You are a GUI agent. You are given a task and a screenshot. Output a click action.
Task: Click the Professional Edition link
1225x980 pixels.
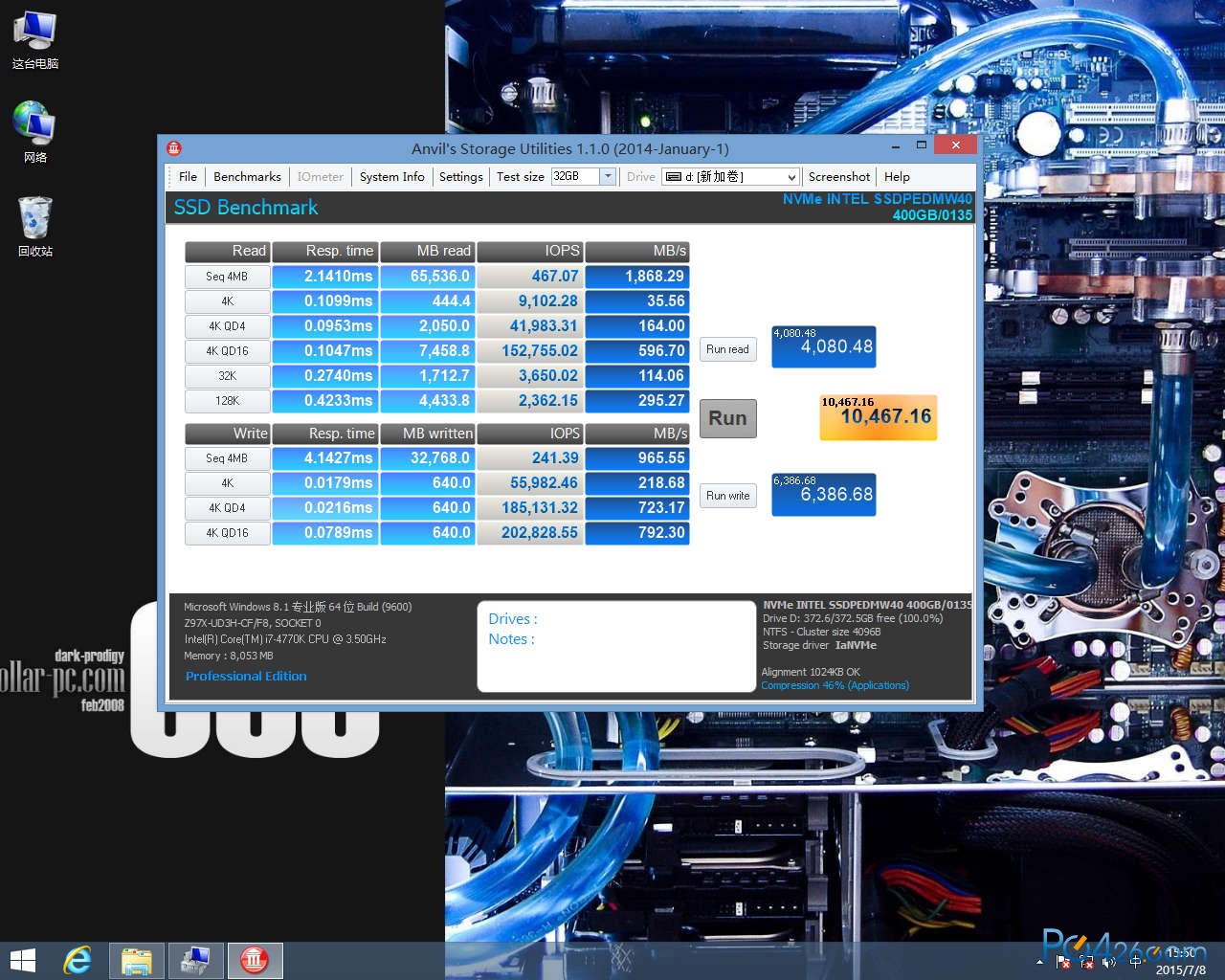(246, 676)
